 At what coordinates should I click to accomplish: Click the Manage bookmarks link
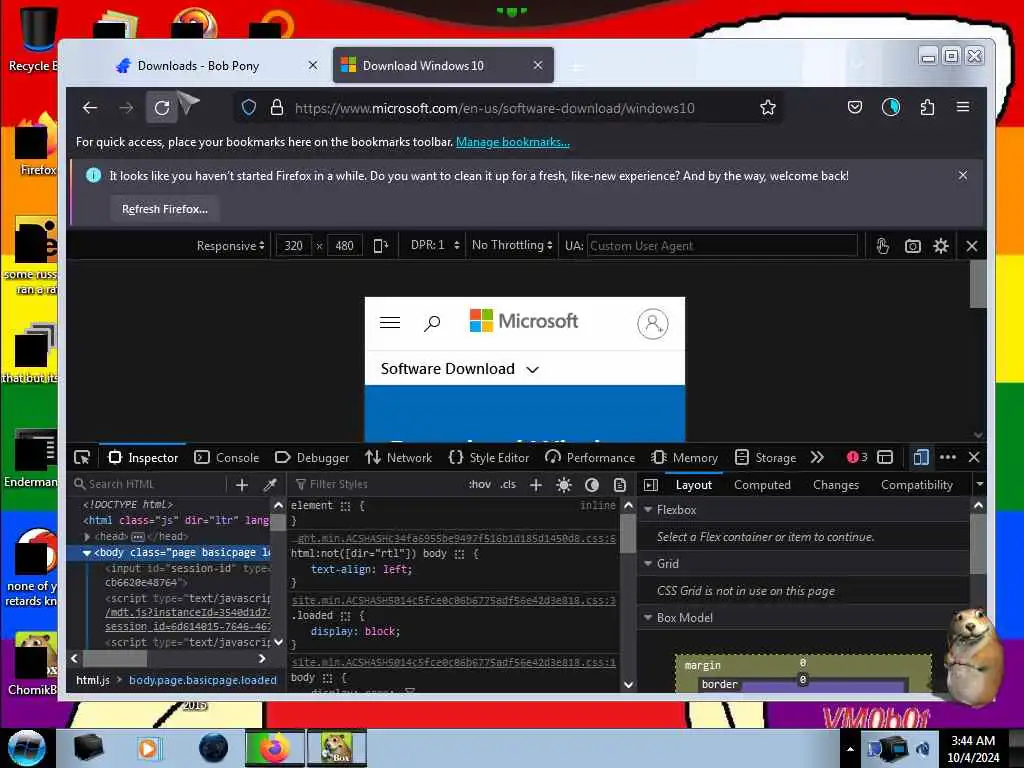point(513,142)
